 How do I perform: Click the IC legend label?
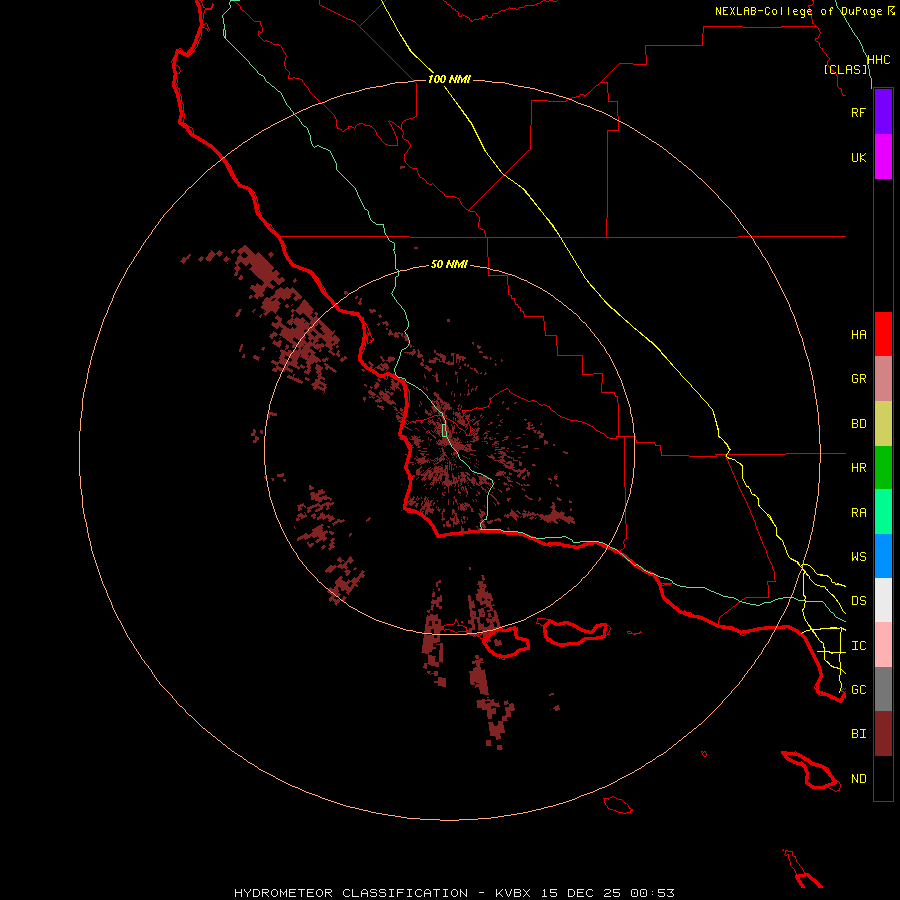point(858,645)
